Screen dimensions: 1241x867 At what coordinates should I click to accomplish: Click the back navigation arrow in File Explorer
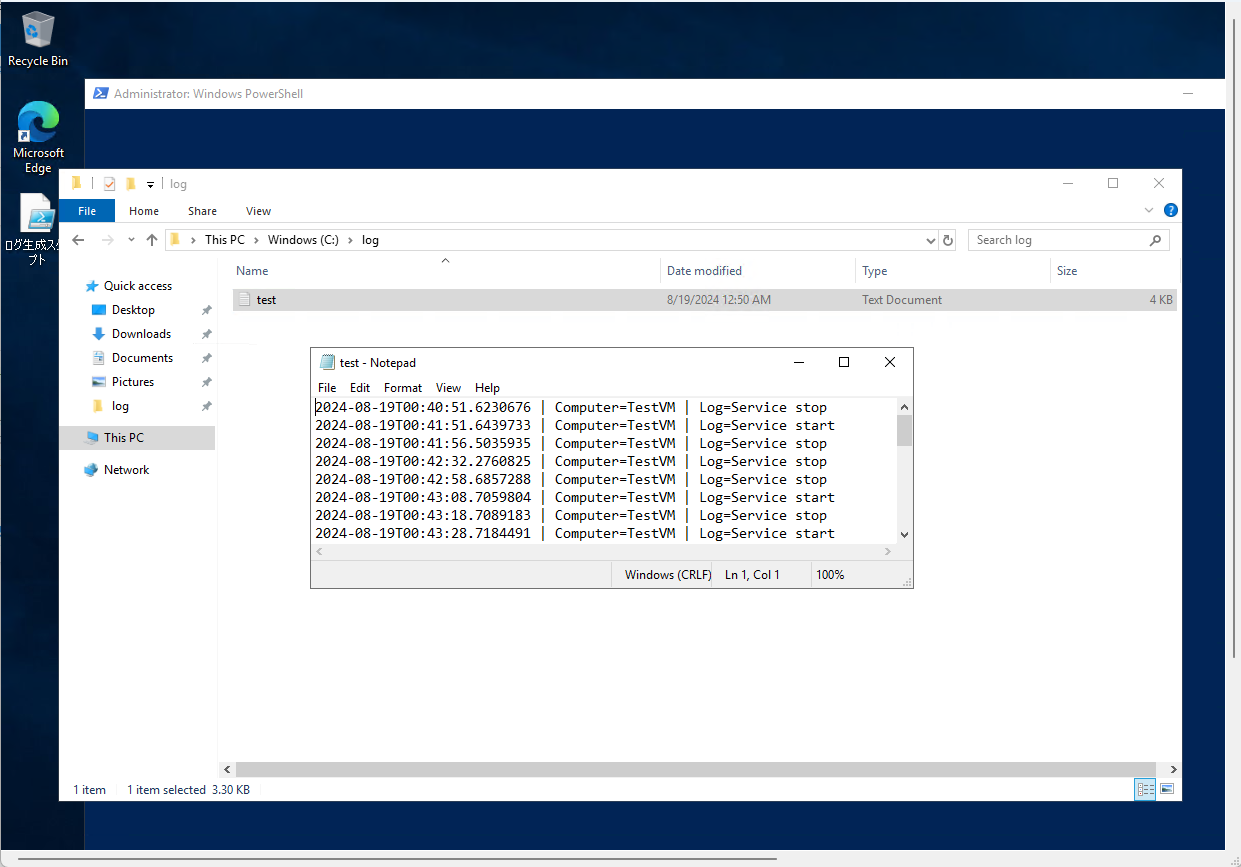(77, 239)
